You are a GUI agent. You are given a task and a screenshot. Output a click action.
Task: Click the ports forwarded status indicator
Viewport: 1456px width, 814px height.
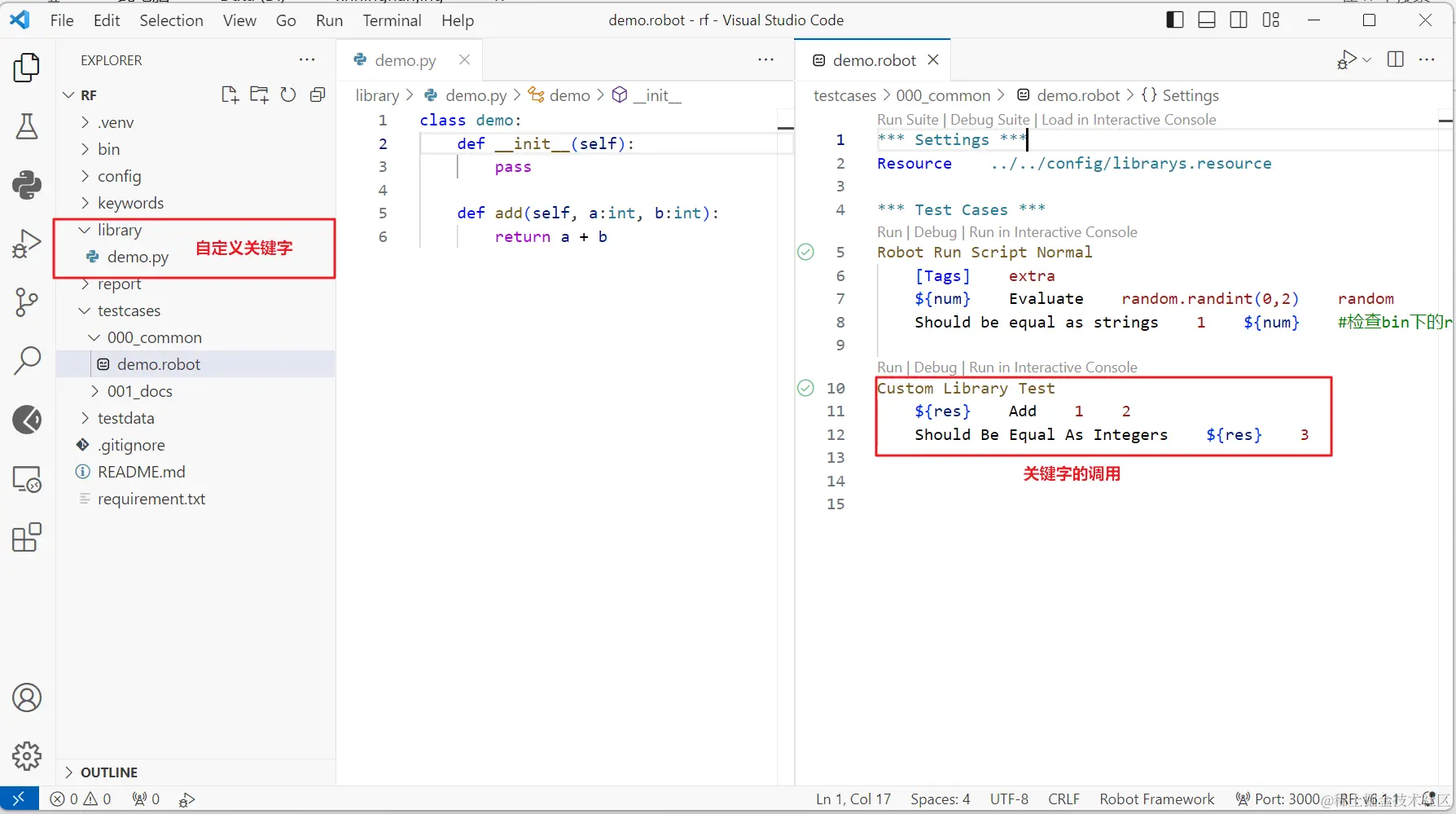(146, 799)
